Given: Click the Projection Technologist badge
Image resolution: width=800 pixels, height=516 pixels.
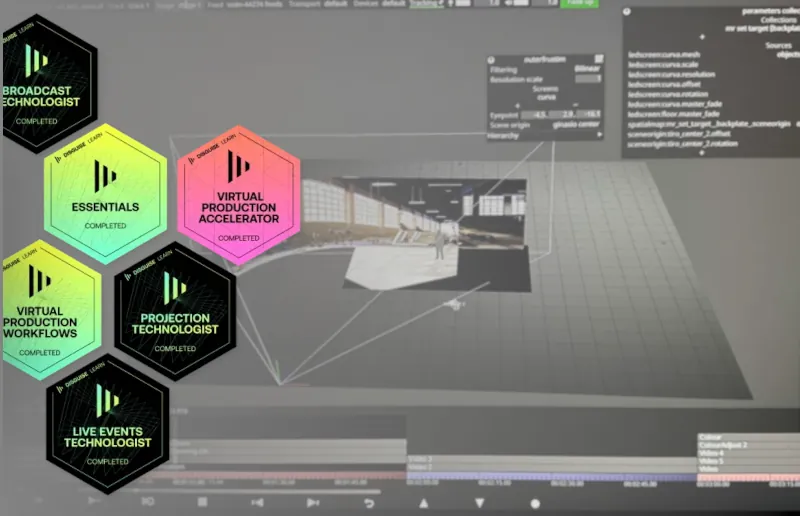Looking at the screenshot, I should coord(175,312).
